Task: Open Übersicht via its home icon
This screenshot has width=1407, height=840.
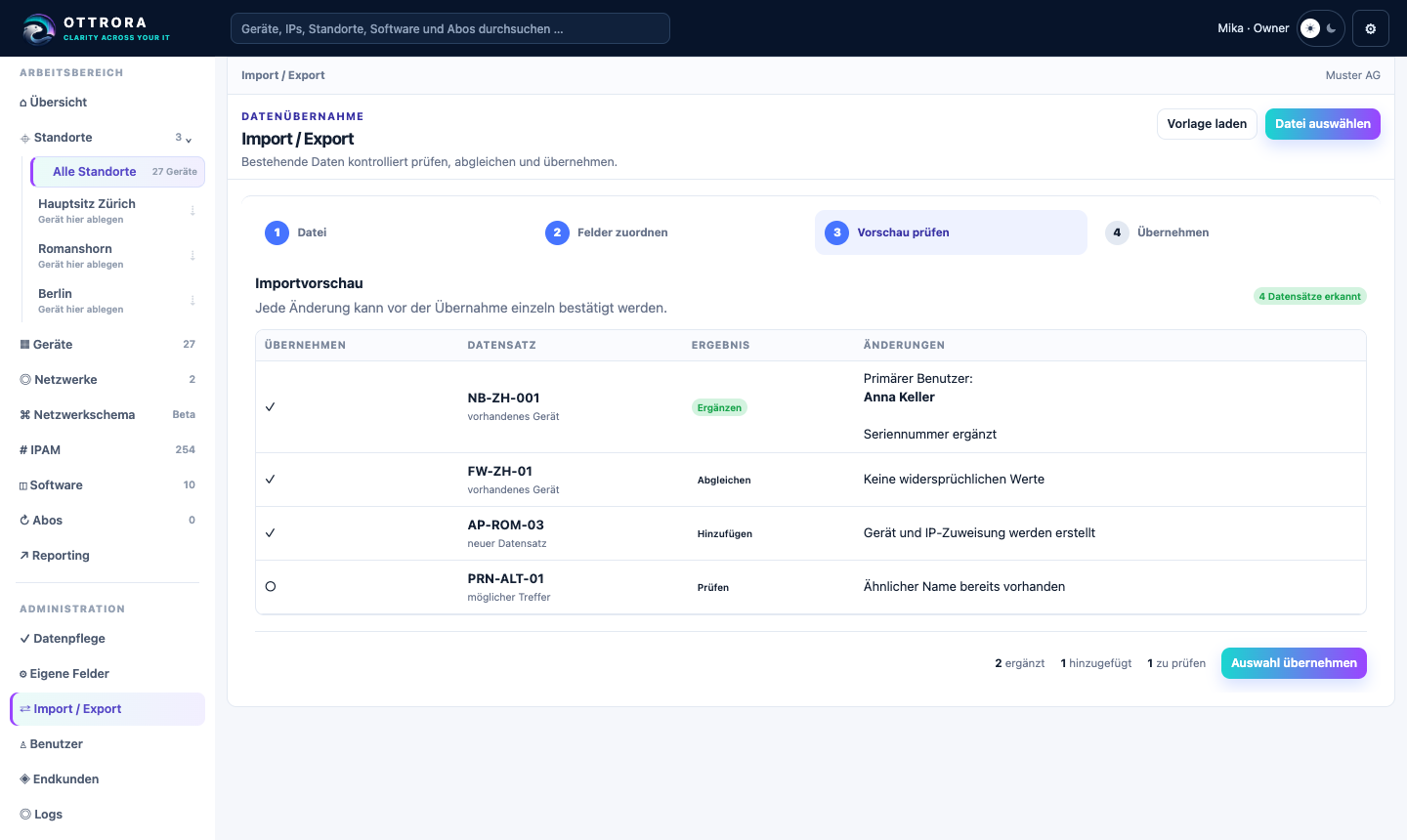Action: click(x=23, y=103)
